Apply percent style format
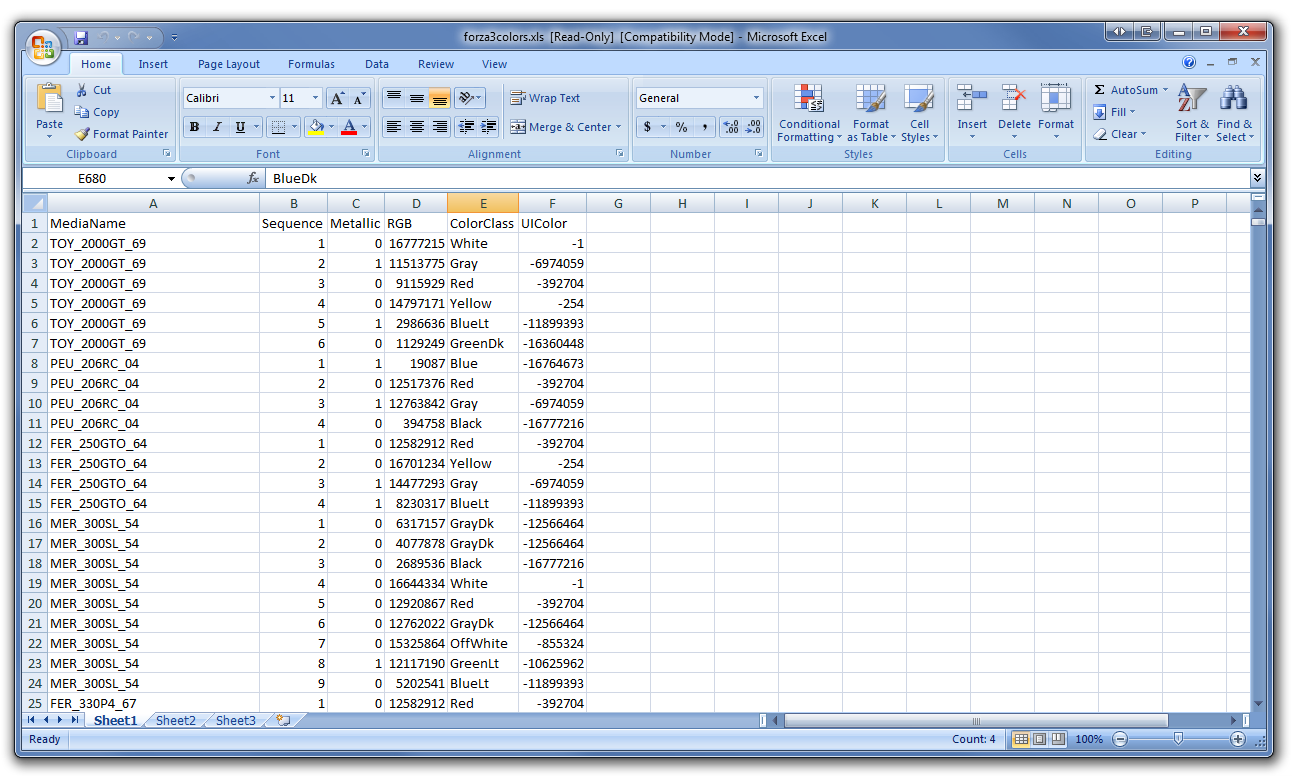The image size is (1292, 776). point(681,127)
